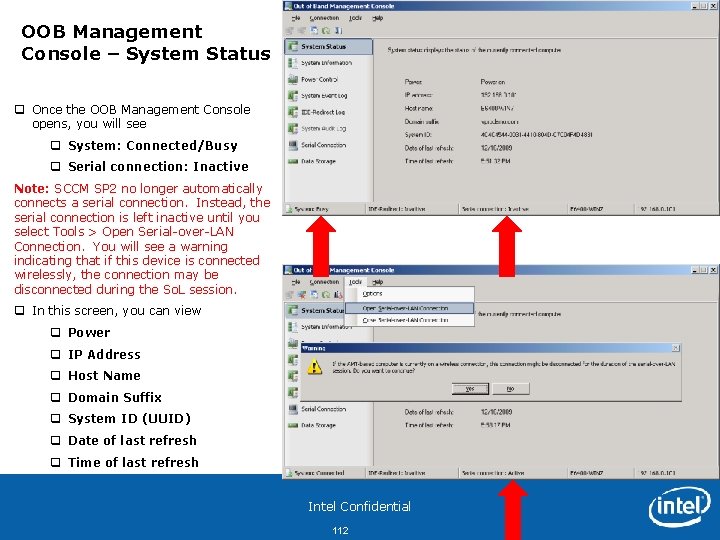The width and height of the screenshot is (720, 540).
Task: Click the opened Tools menu in lower console
Action: [355, 282]
